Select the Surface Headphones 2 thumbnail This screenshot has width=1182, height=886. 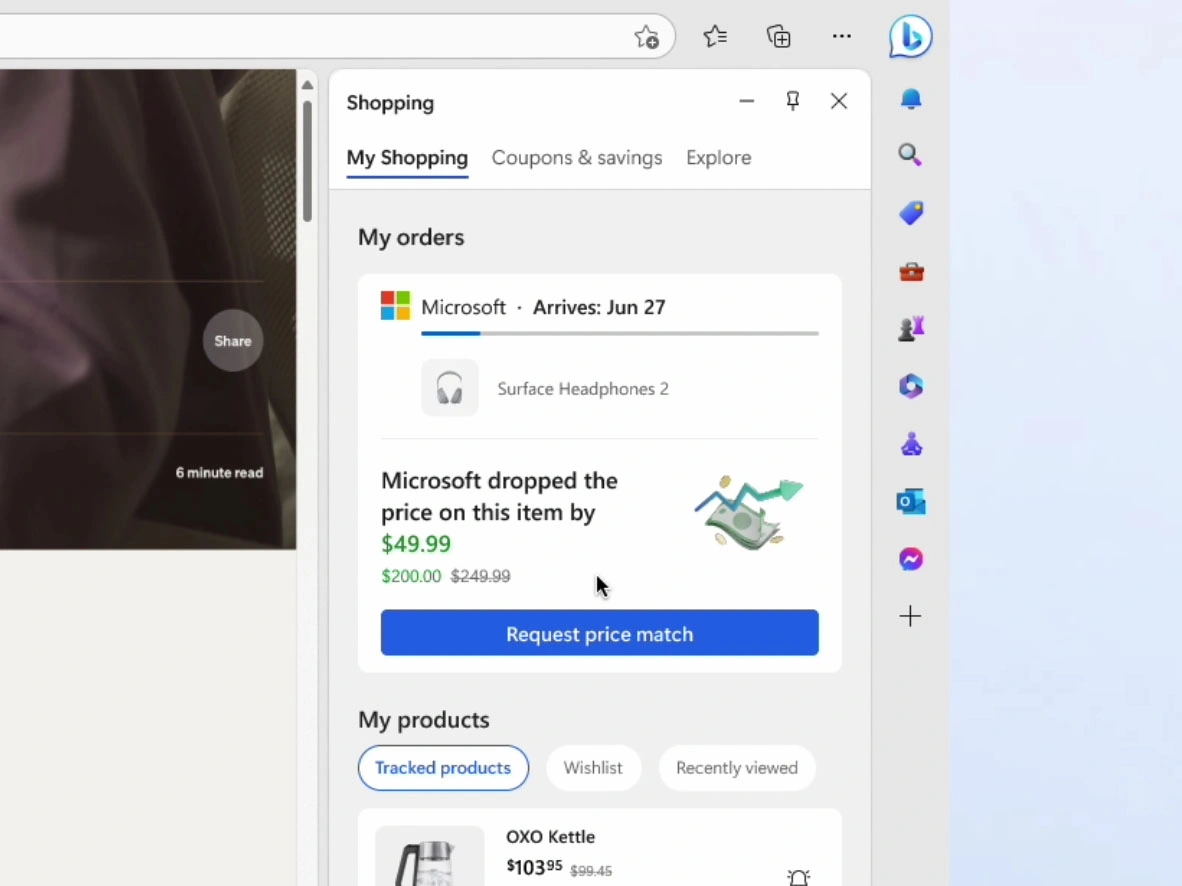[450, 388]
